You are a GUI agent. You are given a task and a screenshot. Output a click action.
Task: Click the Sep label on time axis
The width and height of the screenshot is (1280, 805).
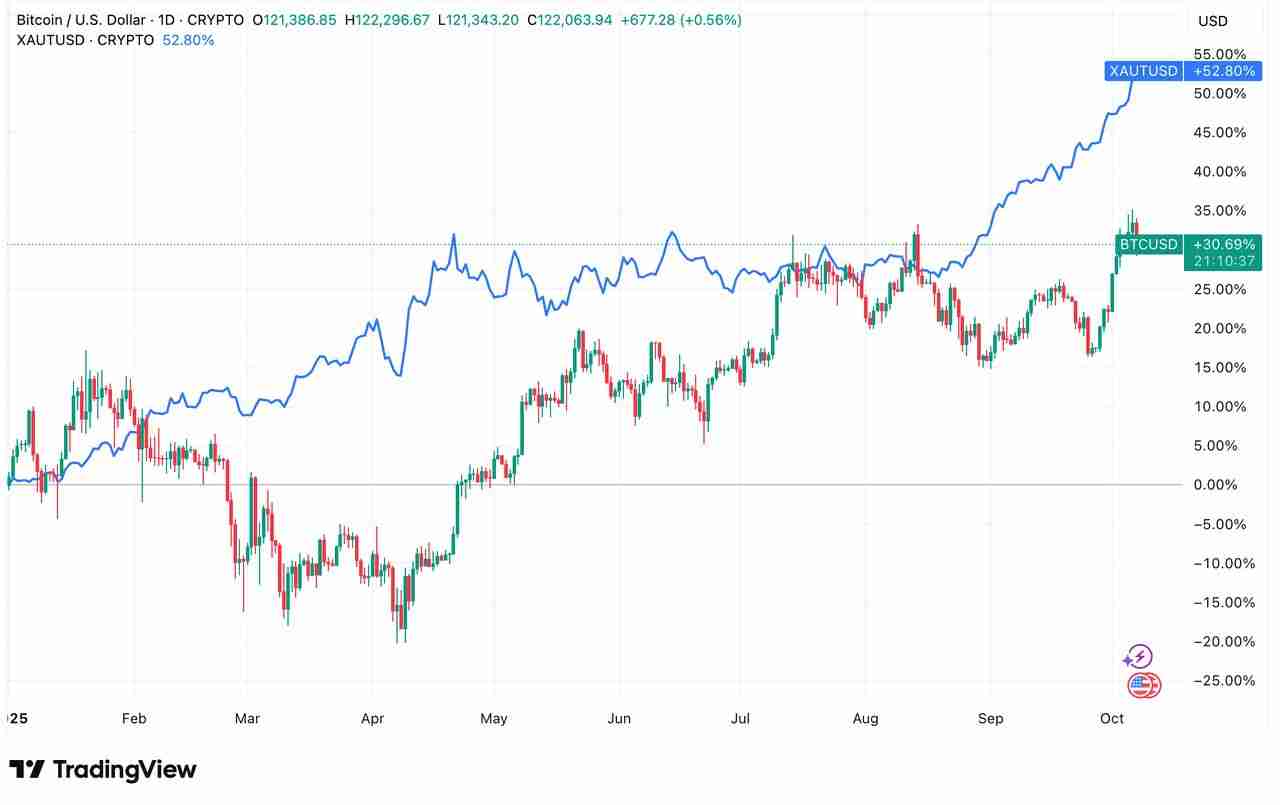[x=990, y=719]
